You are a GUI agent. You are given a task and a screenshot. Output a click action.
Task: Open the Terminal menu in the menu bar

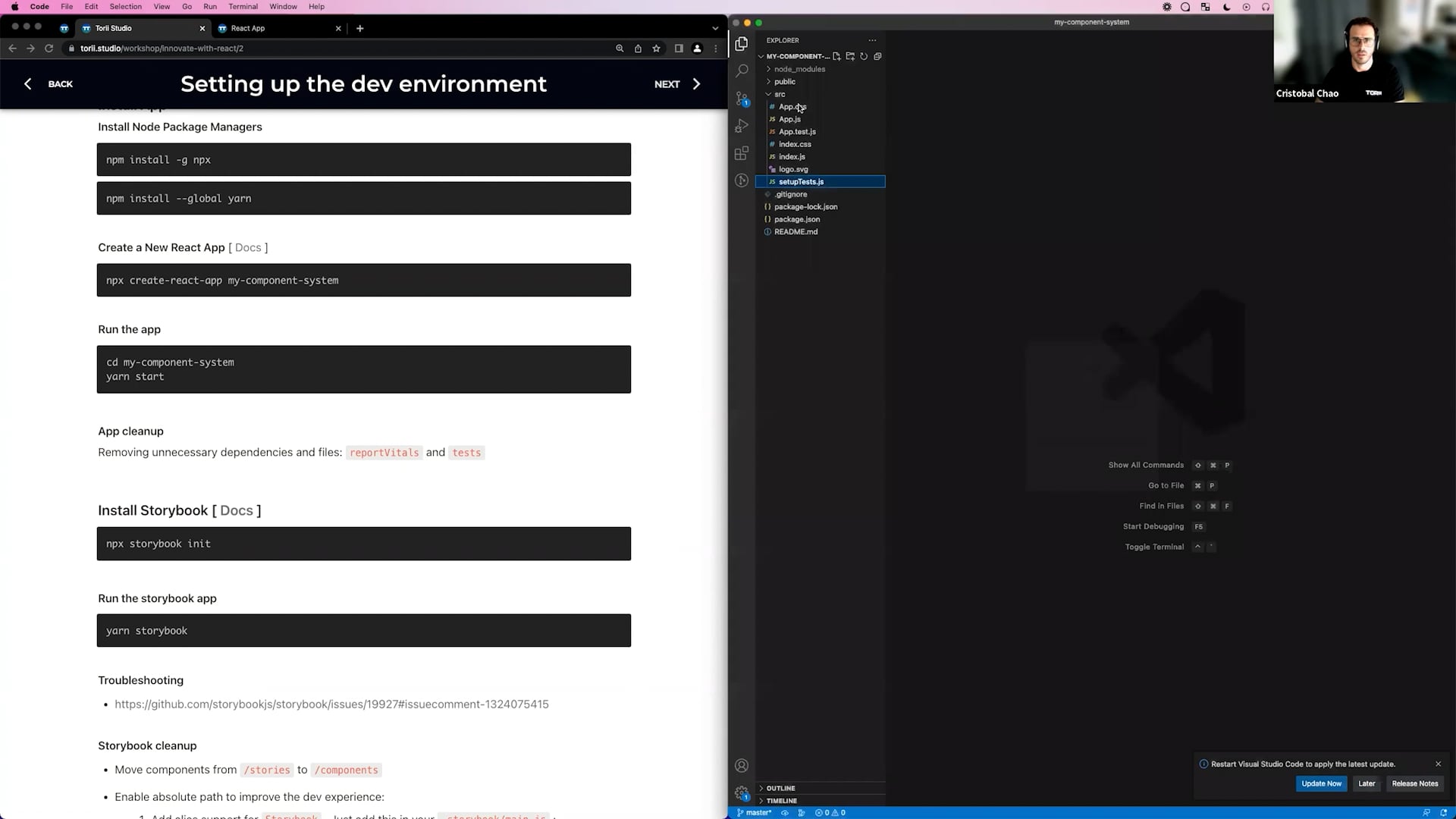coord(243,6)
